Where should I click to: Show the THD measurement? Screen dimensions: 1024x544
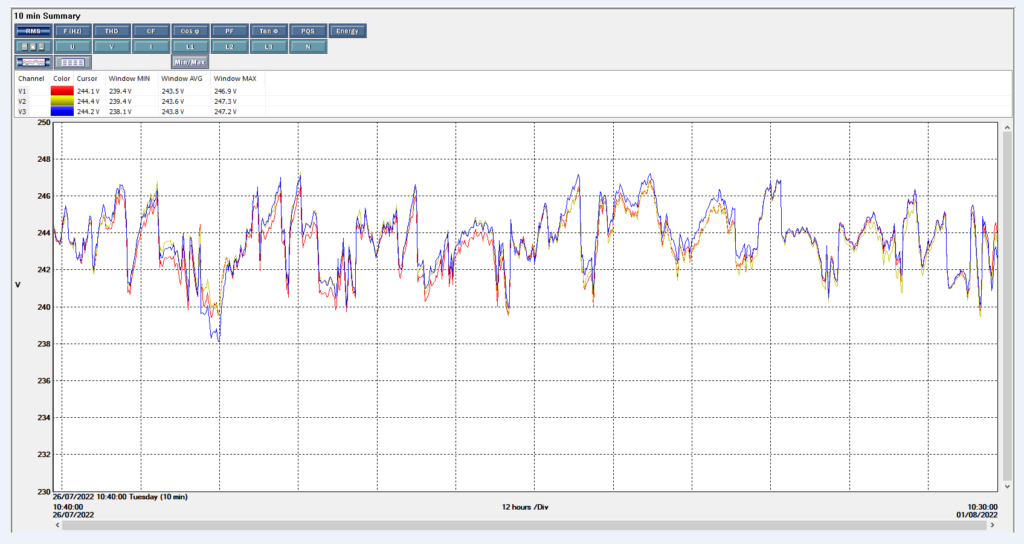pos(111,31)
